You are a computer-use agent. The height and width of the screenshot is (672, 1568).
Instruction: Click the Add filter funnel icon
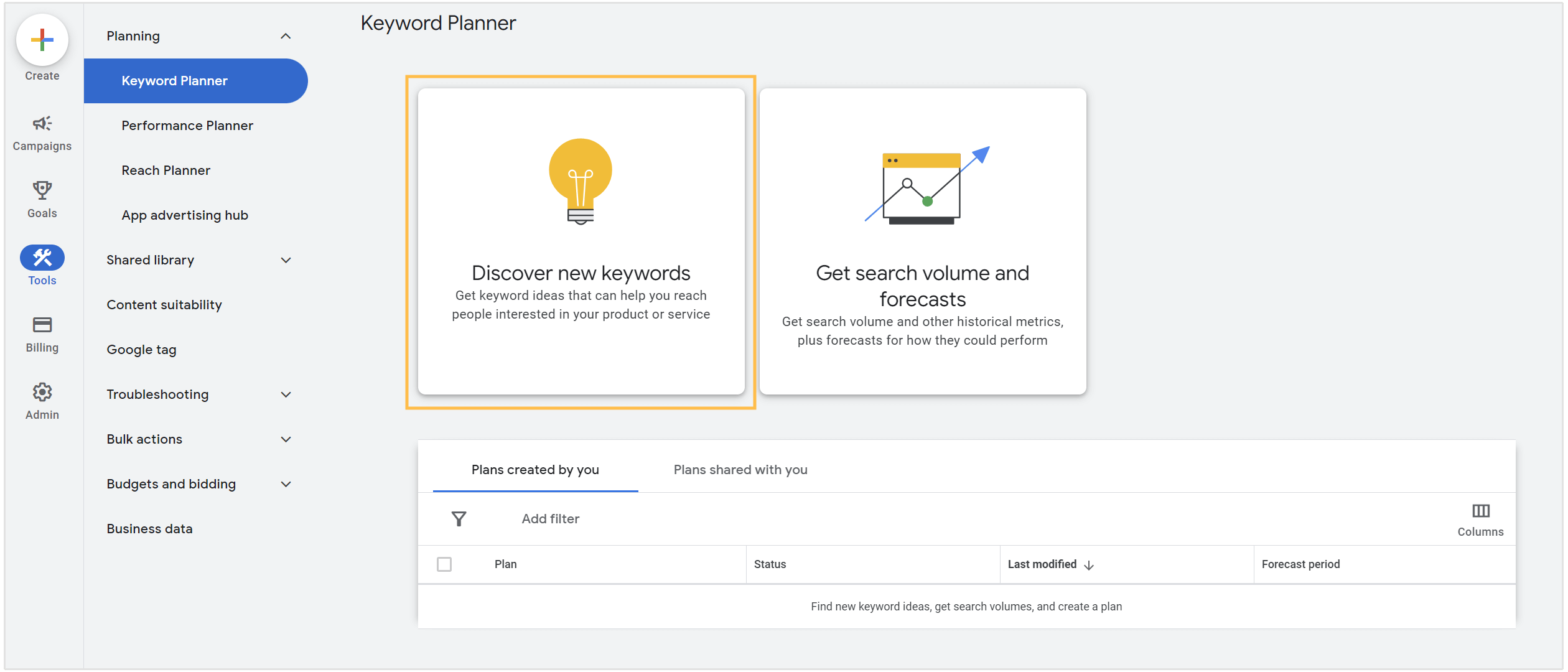tap(459, 518)
